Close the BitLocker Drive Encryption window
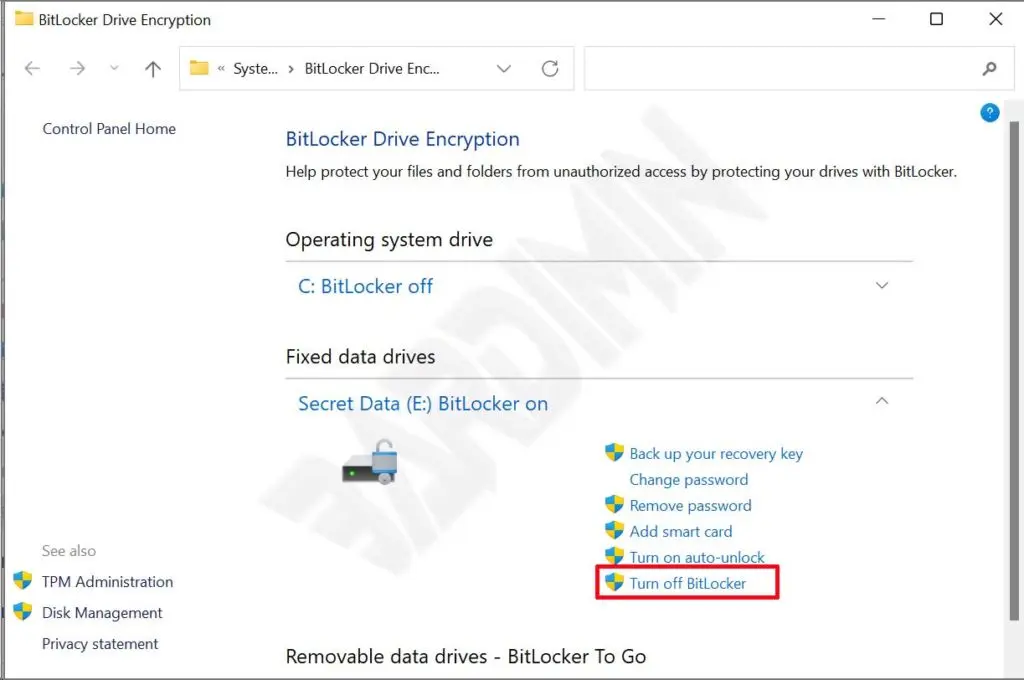This screenshot has width=1024, height=680. [x=995, y=19]
